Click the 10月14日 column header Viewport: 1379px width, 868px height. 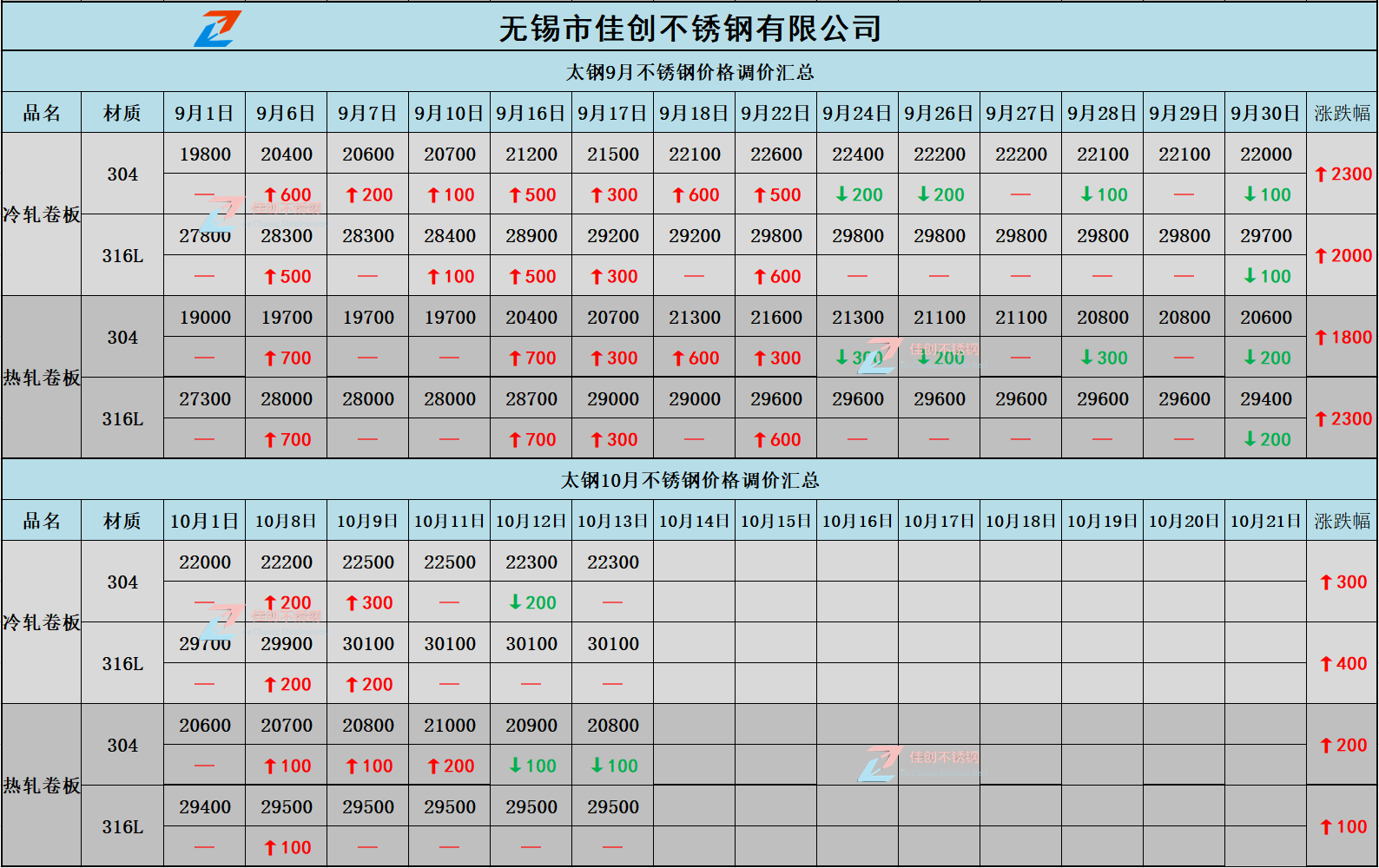pyautogui.click(x=695, y=521)
